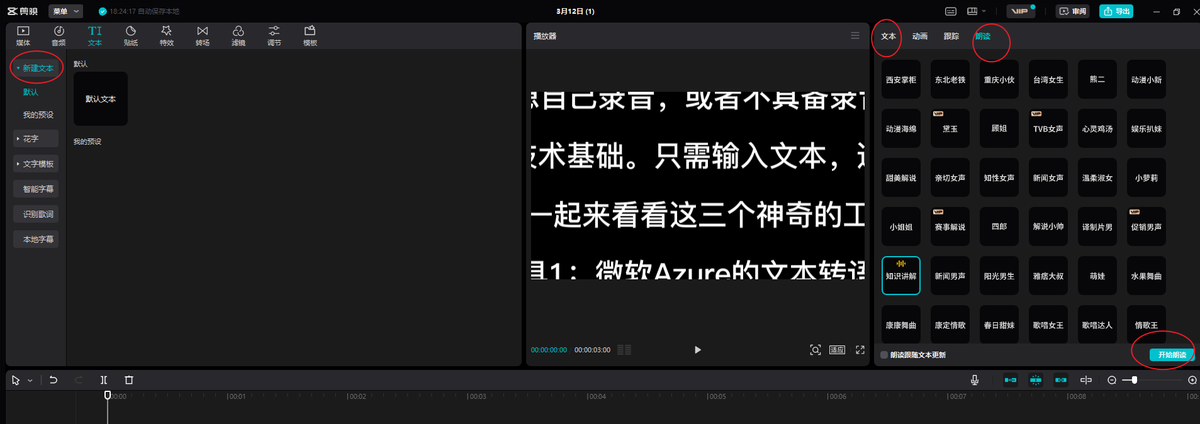Open the 菜单 dropdown menu
This screenshot has width=1200, height=424.
(x=66, y=11)
